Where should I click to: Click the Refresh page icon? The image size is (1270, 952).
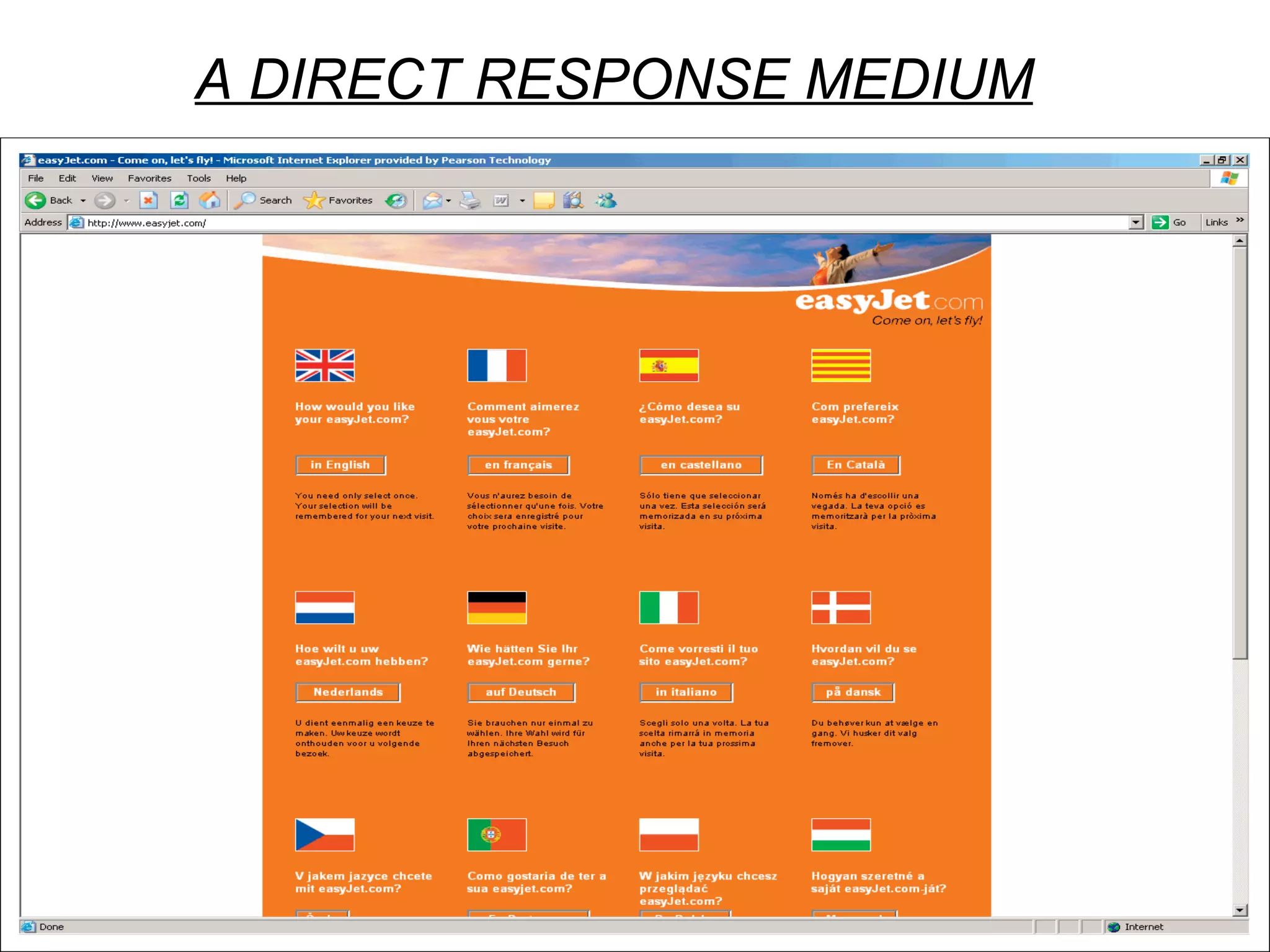click(179, 200)
